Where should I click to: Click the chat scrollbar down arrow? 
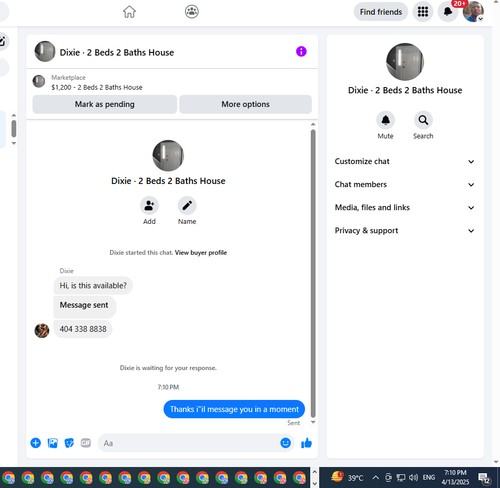pyautogui.click(x=313, y=422)
